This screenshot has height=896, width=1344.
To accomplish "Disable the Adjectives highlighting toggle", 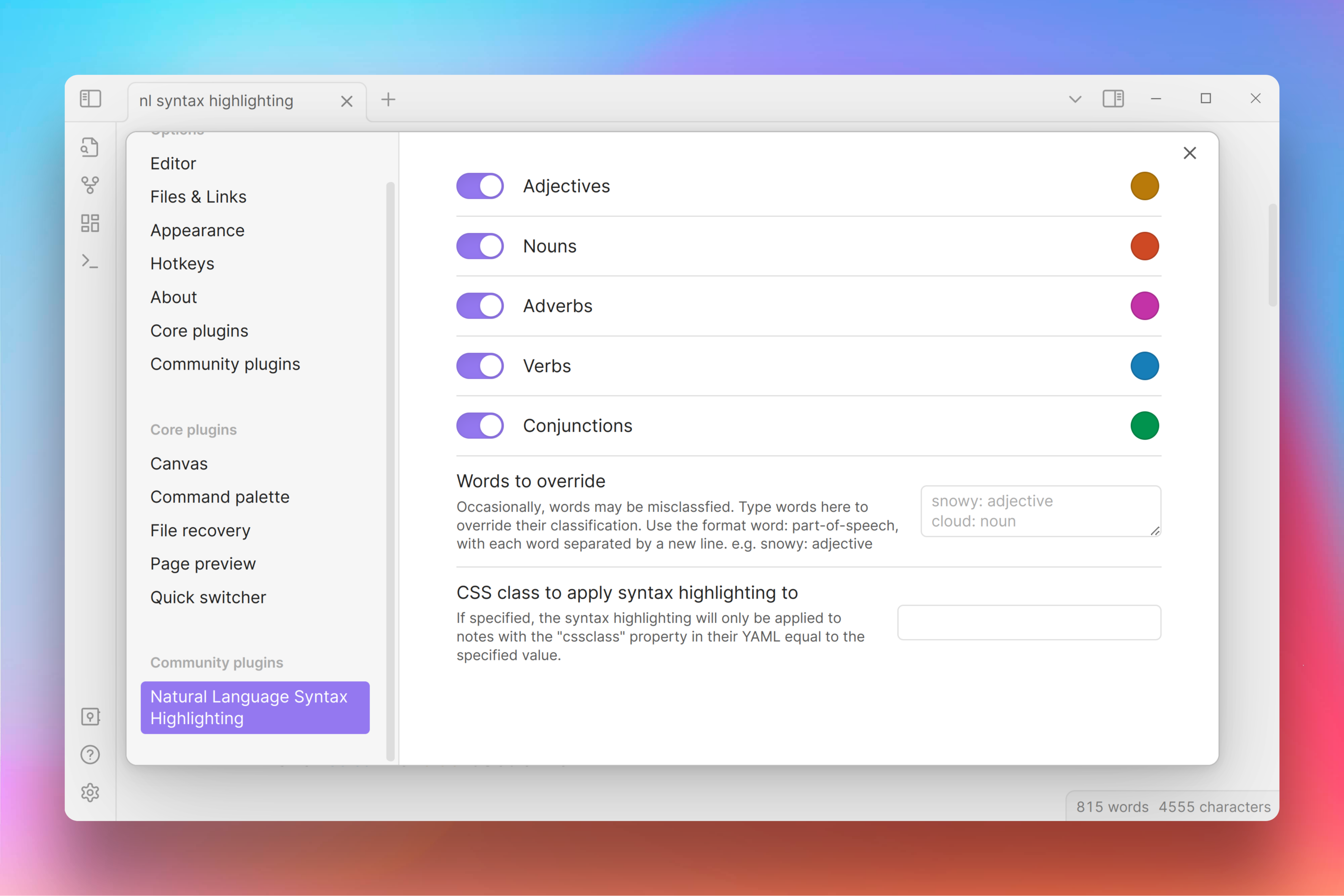I will tap(480, 186).
